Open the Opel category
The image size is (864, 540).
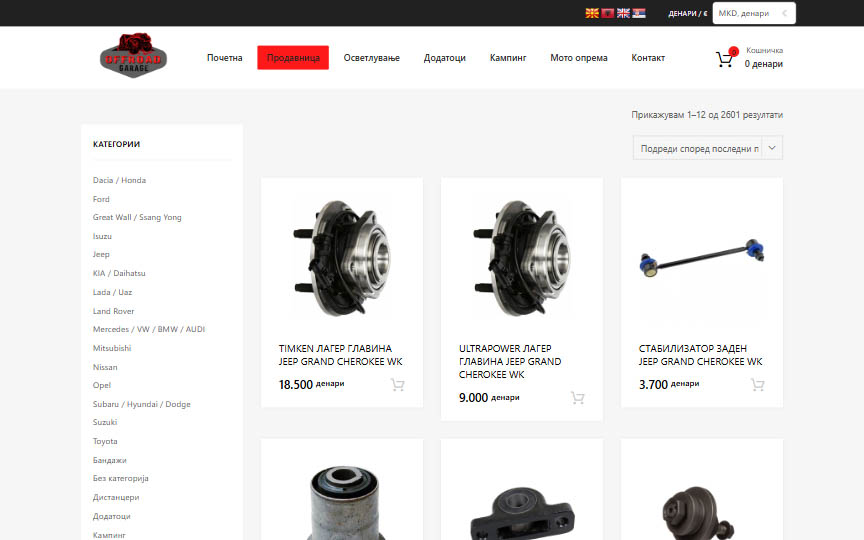[101, 385]
